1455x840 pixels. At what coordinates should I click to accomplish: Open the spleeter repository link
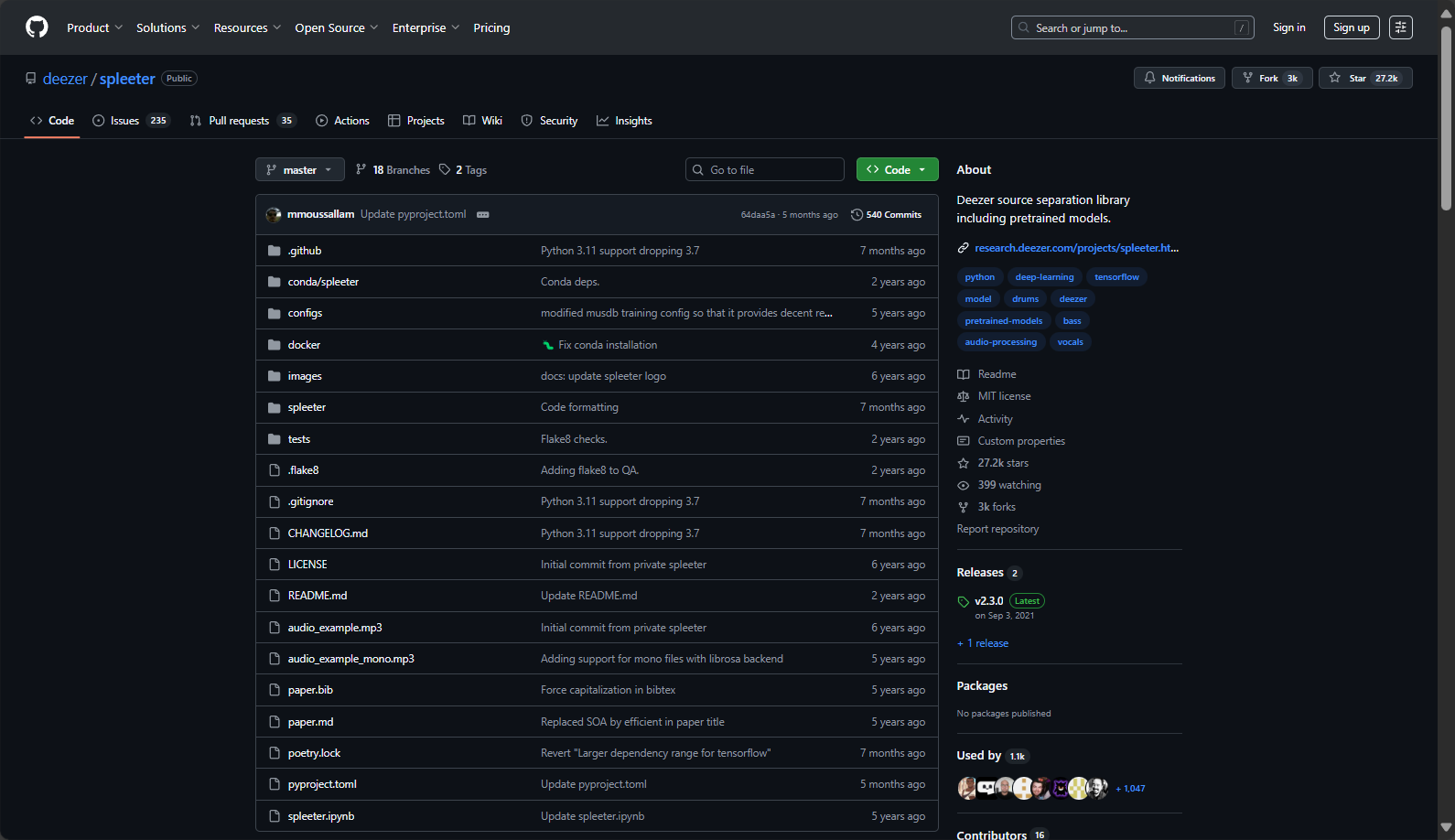tap(127, 79)
